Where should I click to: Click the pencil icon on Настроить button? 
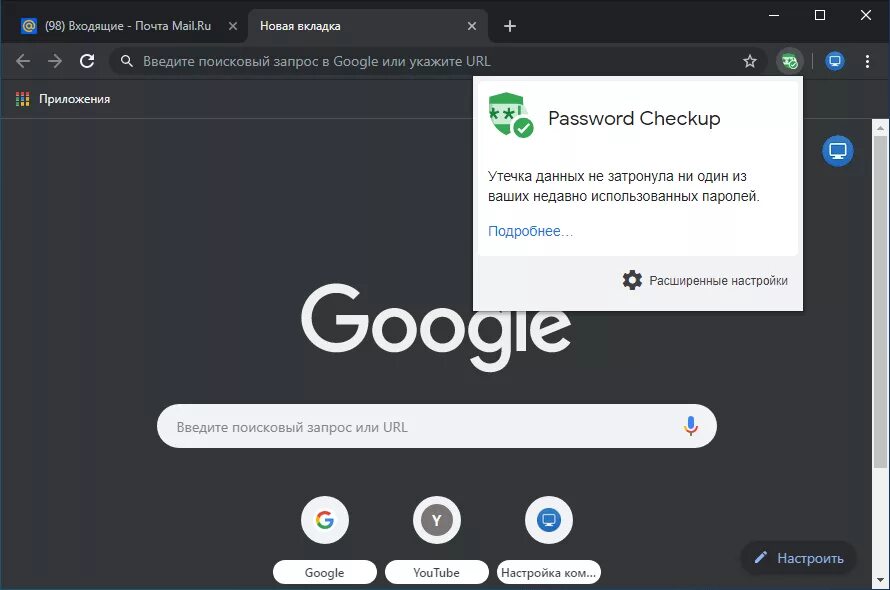click(761, 558)
